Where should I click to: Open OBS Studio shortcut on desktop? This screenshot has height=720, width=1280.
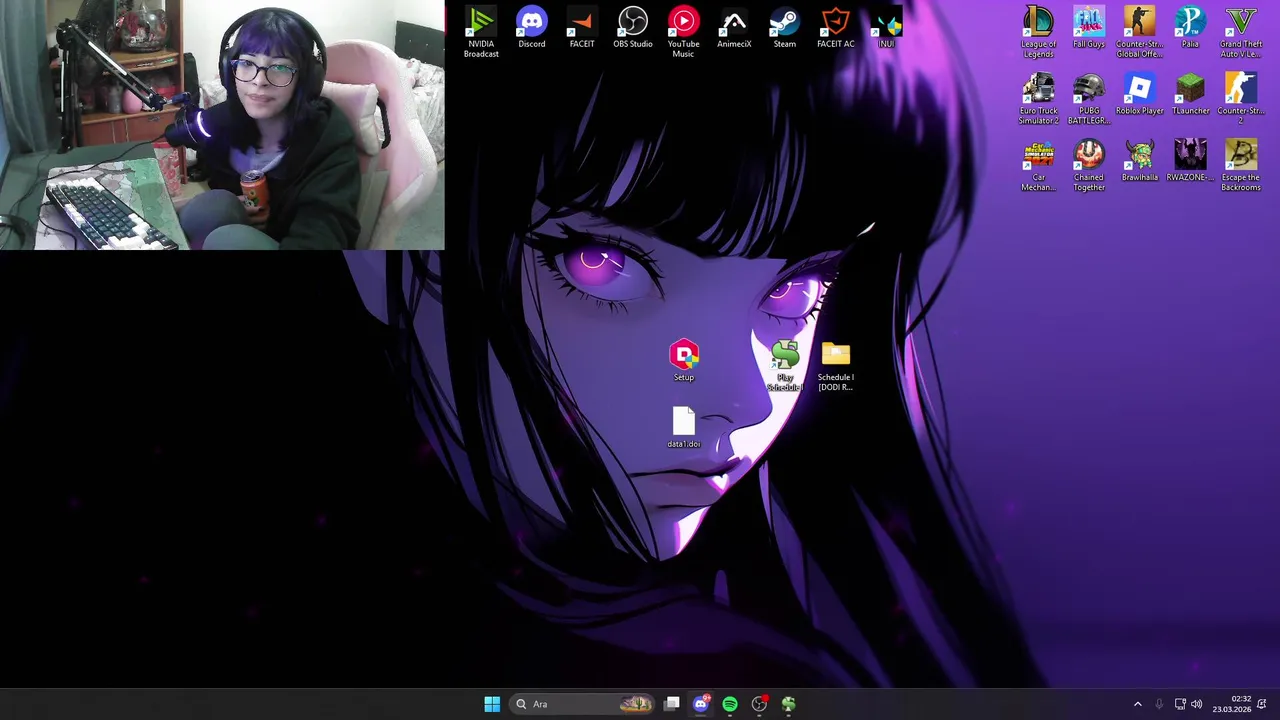click(633, 28)
